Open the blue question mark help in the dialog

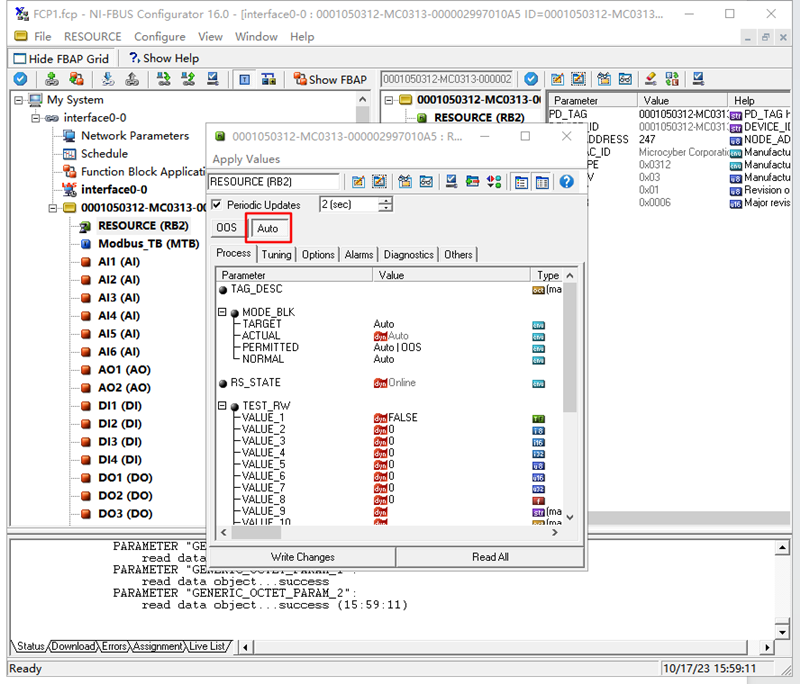pos(566,182)
